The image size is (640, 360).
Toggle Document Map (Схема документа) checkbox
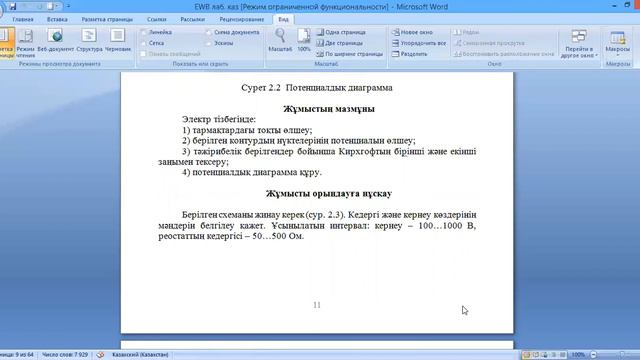click(x=209, y=32)
